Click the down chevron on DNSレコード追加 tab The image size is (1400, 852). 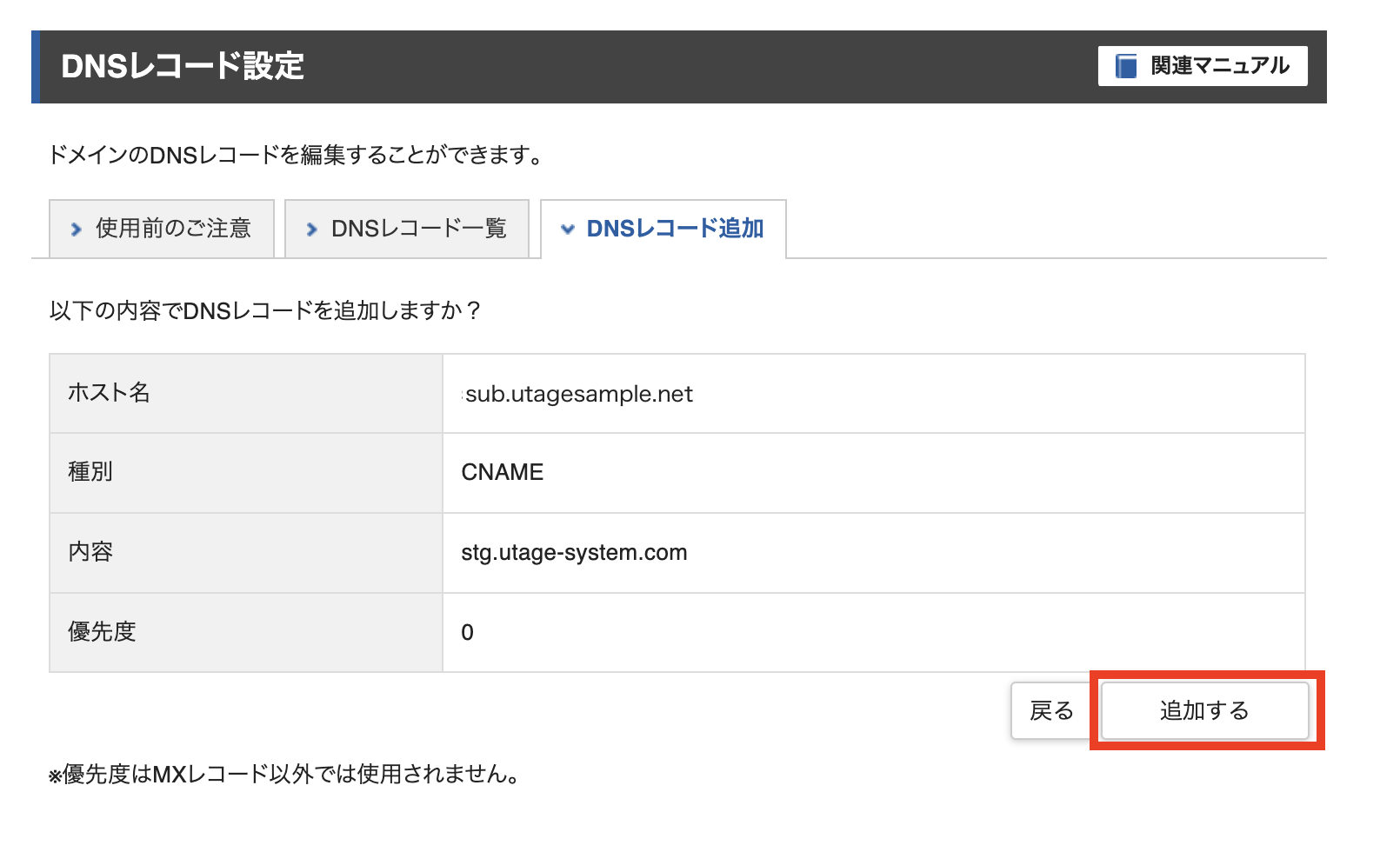tap(568, 230)
